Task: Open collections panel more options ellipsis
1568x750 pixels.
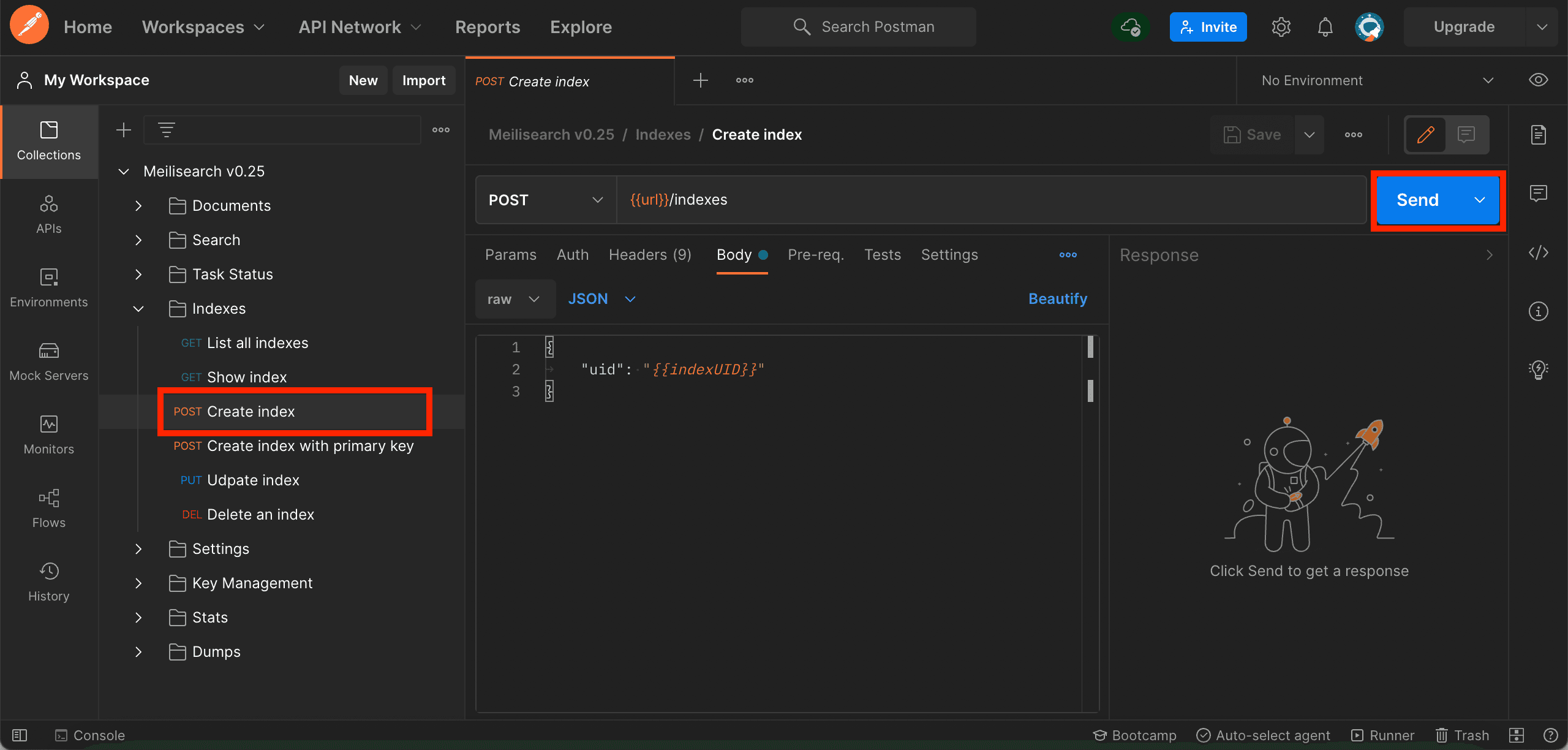Action: coord(441,130)
